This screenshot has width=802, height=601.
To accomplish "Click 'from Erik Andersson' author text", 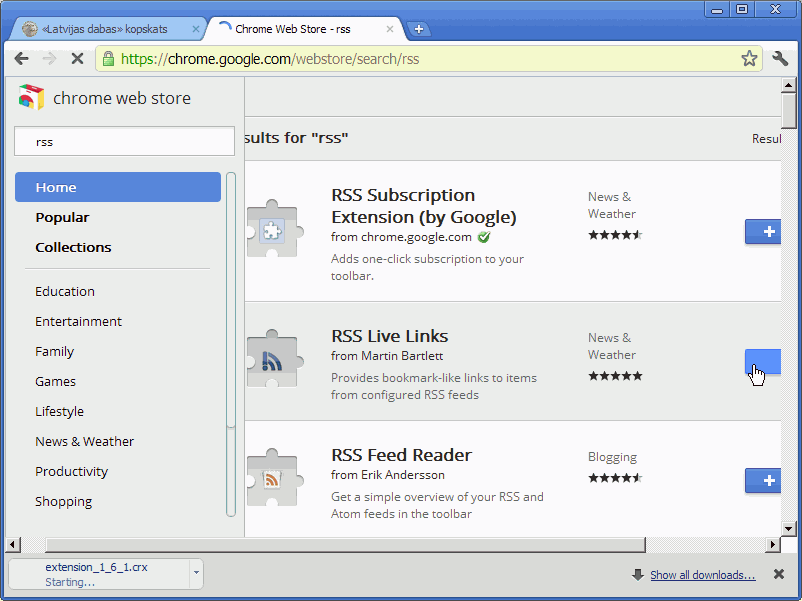I will [x=388, y=475].
